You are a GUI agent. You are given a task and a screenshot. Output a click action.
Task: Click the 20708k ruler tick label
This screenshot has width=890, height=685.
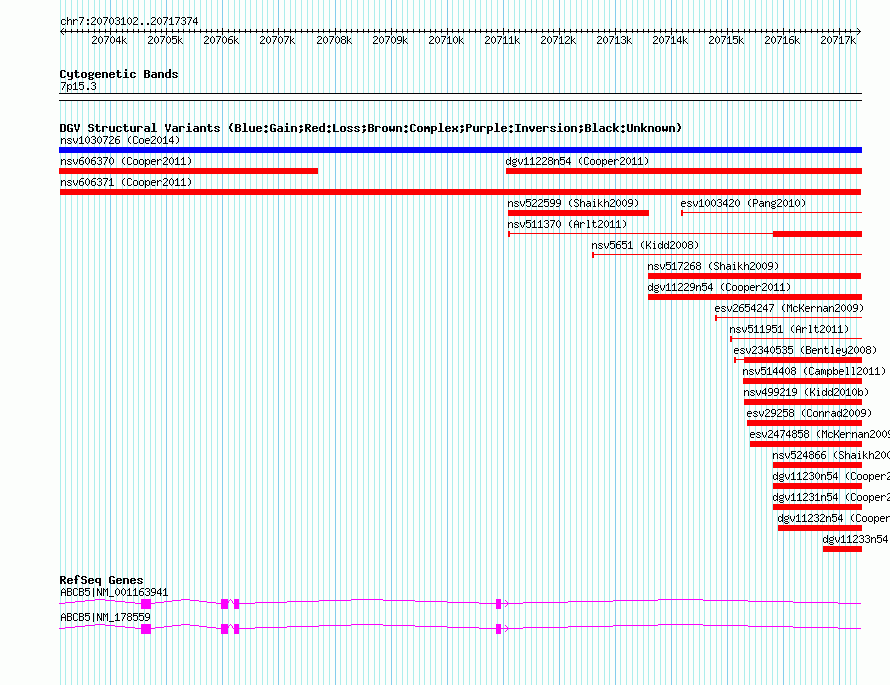click(x=334, y=40)
